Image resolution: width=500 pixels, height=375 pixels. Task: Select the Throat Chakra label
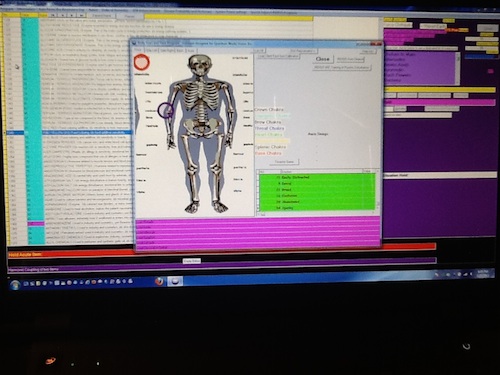[269, 128]
